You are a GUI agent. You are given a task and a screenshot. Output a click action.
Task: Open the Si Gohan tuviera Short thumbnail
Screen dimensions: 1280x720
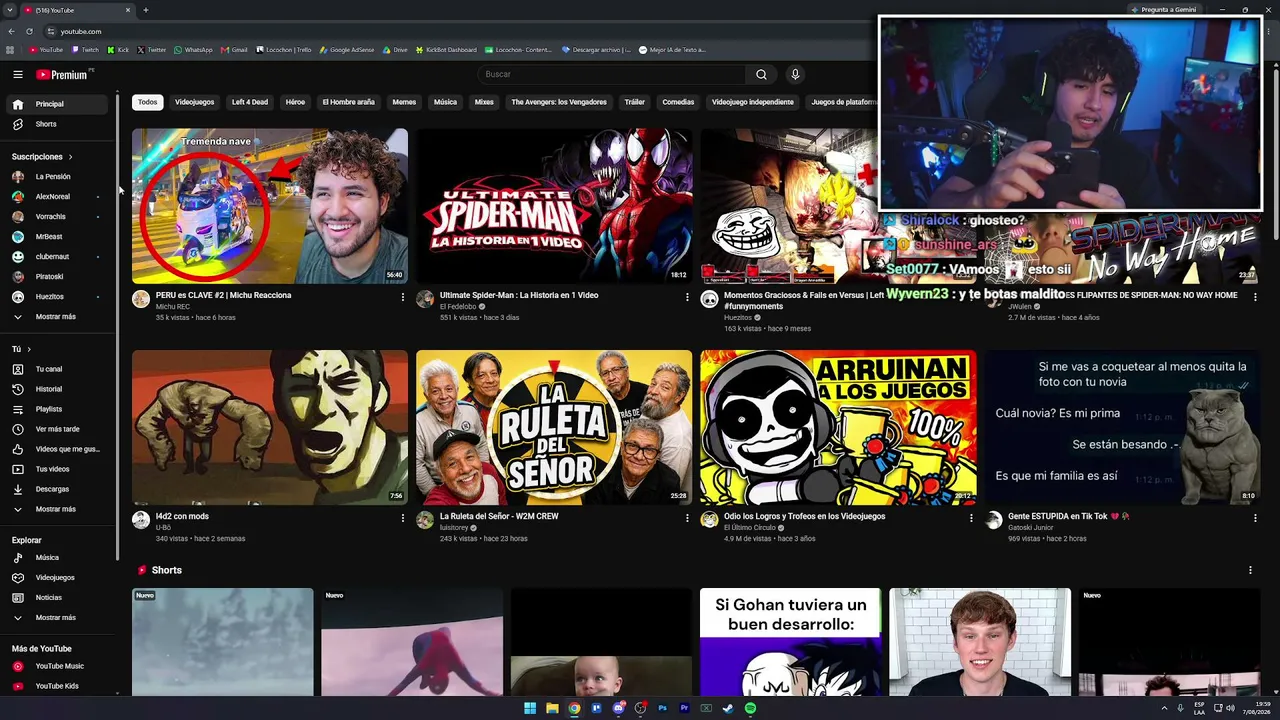(x=791, y=642)
